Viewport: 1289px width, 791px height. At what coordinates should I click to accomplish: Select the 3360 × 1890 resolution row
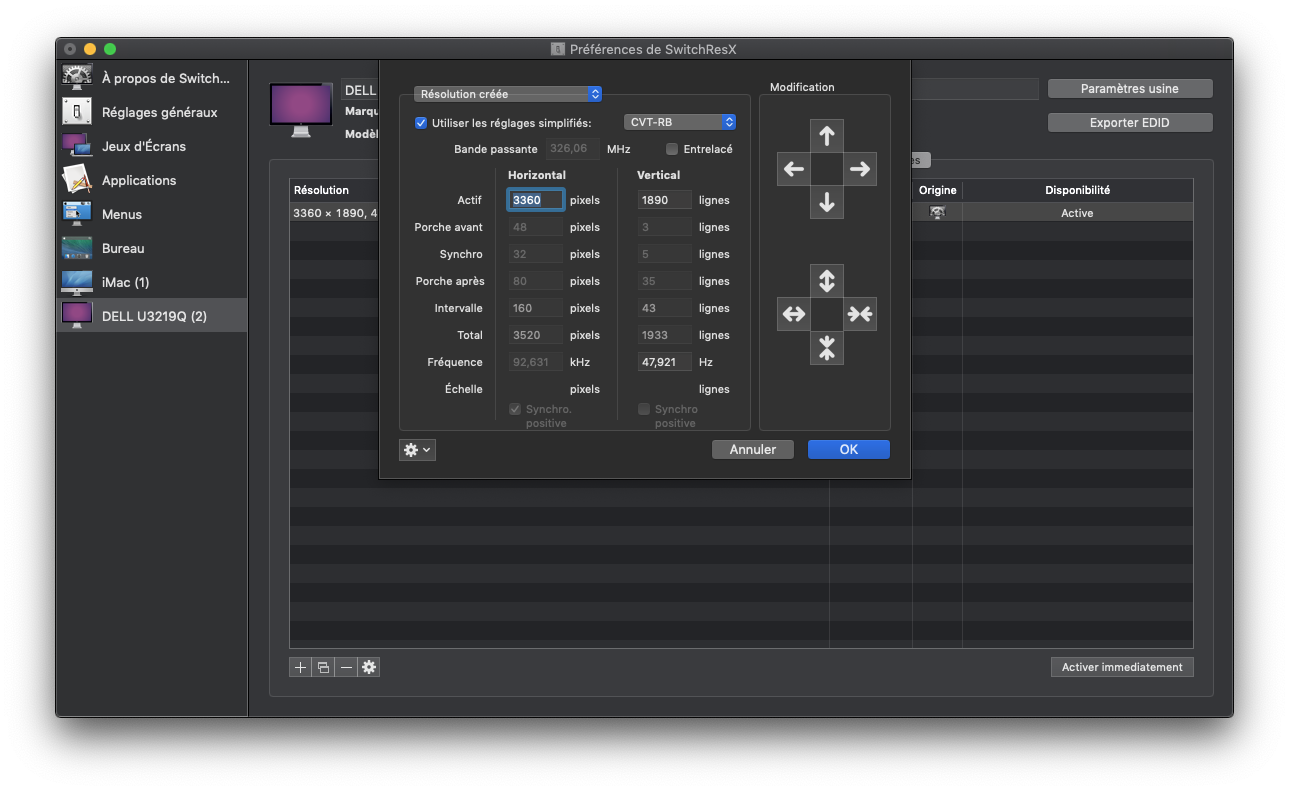(741, 213)
